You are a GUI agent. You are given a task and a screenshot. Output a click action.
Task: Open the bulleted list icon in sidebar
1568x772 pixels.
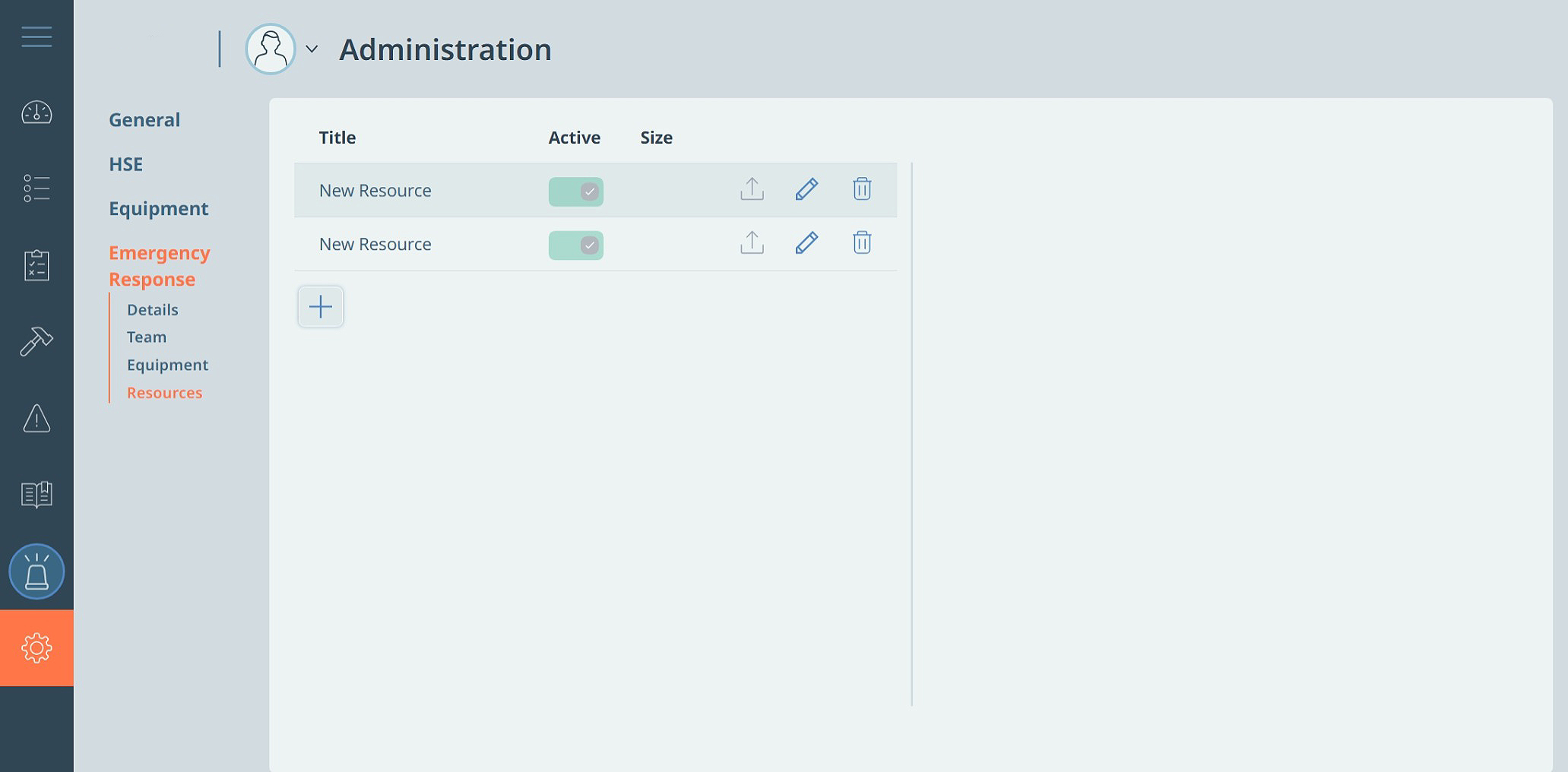36,188
